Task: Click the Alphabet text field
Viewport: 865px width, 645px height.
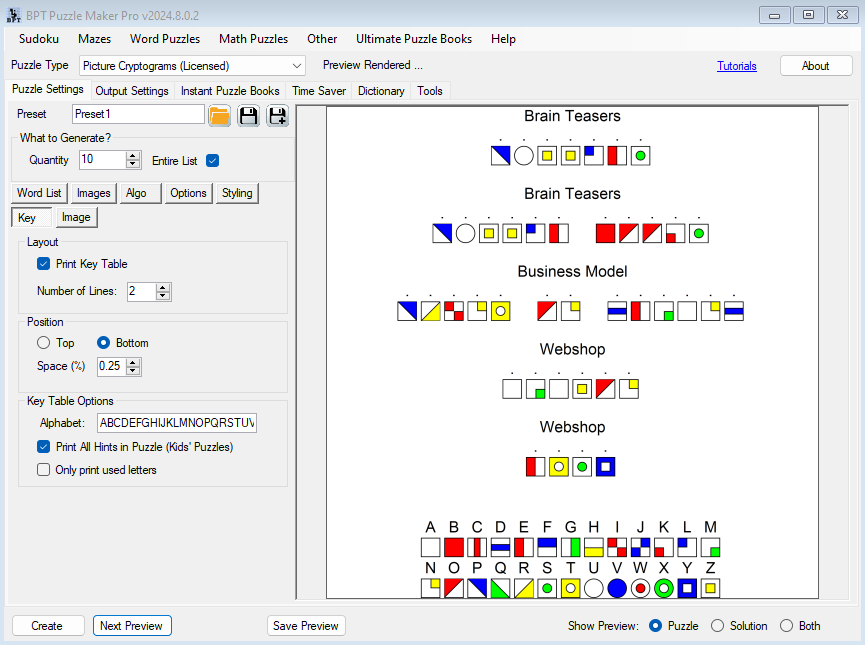Action: [177, 423]
